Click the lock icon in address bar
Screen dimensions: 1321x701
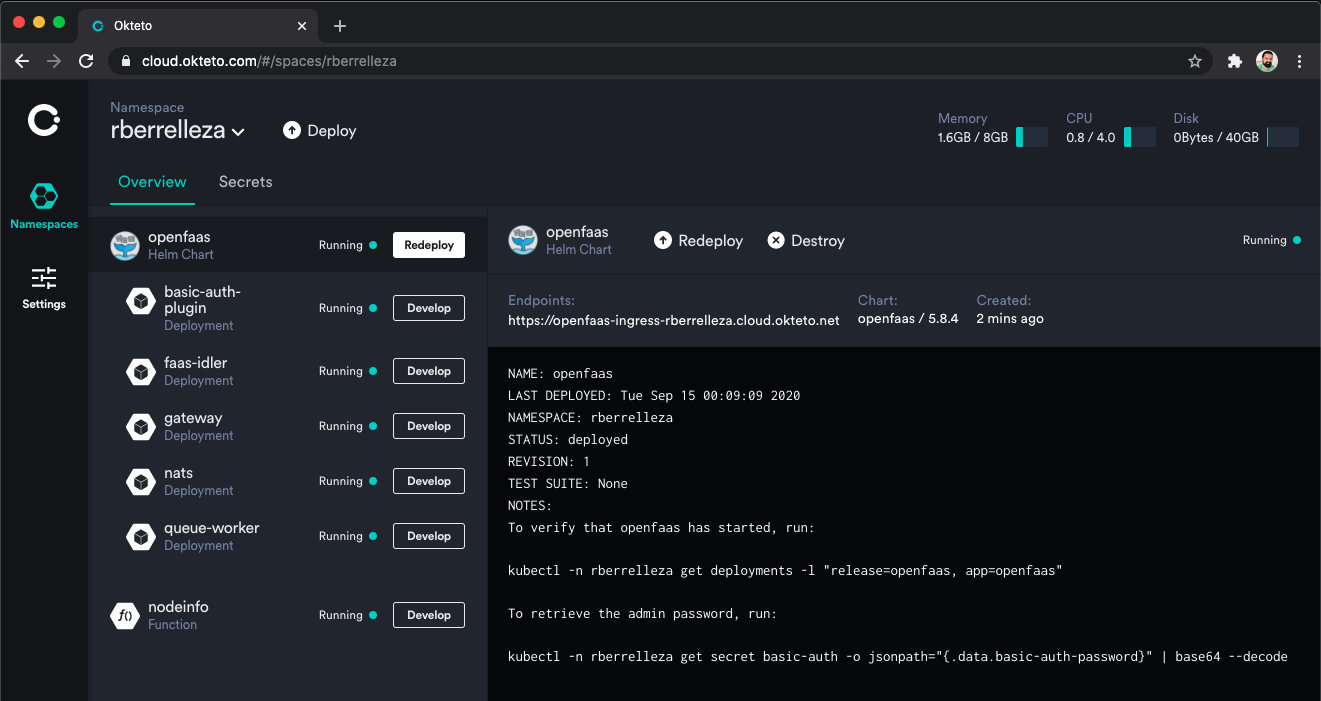coord(126,61)
